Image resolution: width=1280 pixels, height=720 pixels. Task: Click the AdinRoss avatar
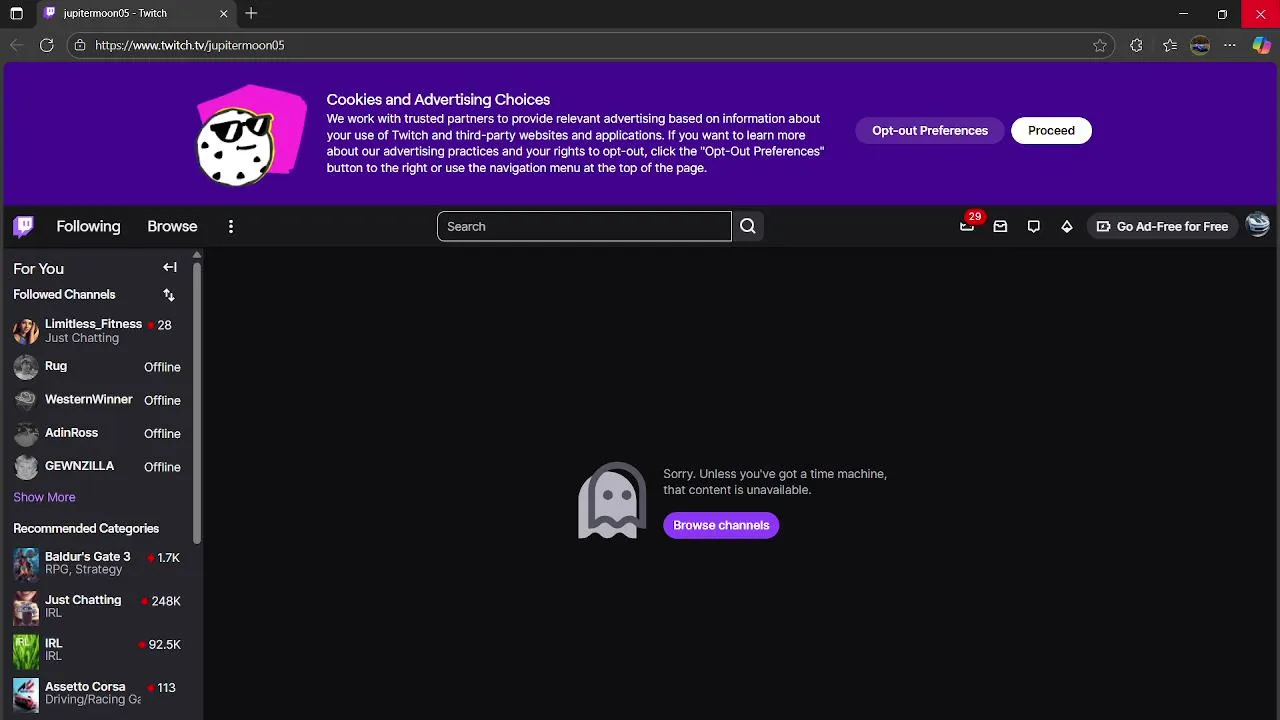point(26,433)
